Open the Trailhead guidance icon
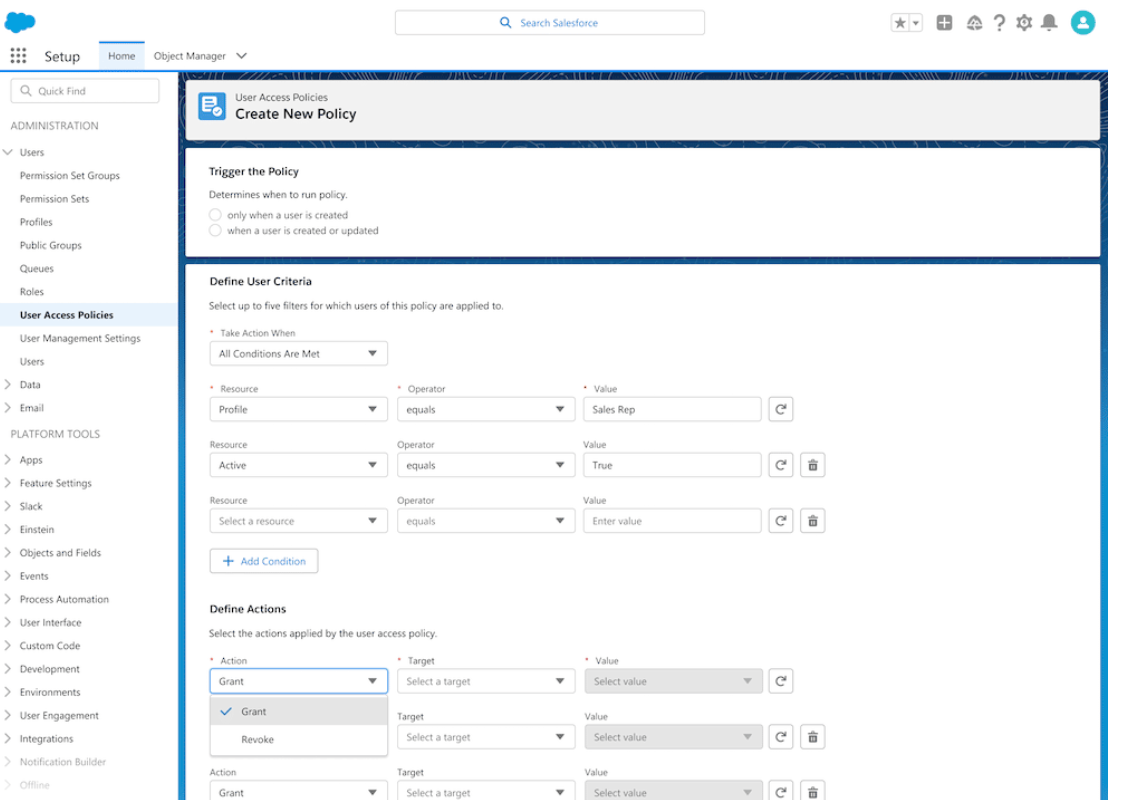Screen dimensions: 1140x800 pos(974,23)
